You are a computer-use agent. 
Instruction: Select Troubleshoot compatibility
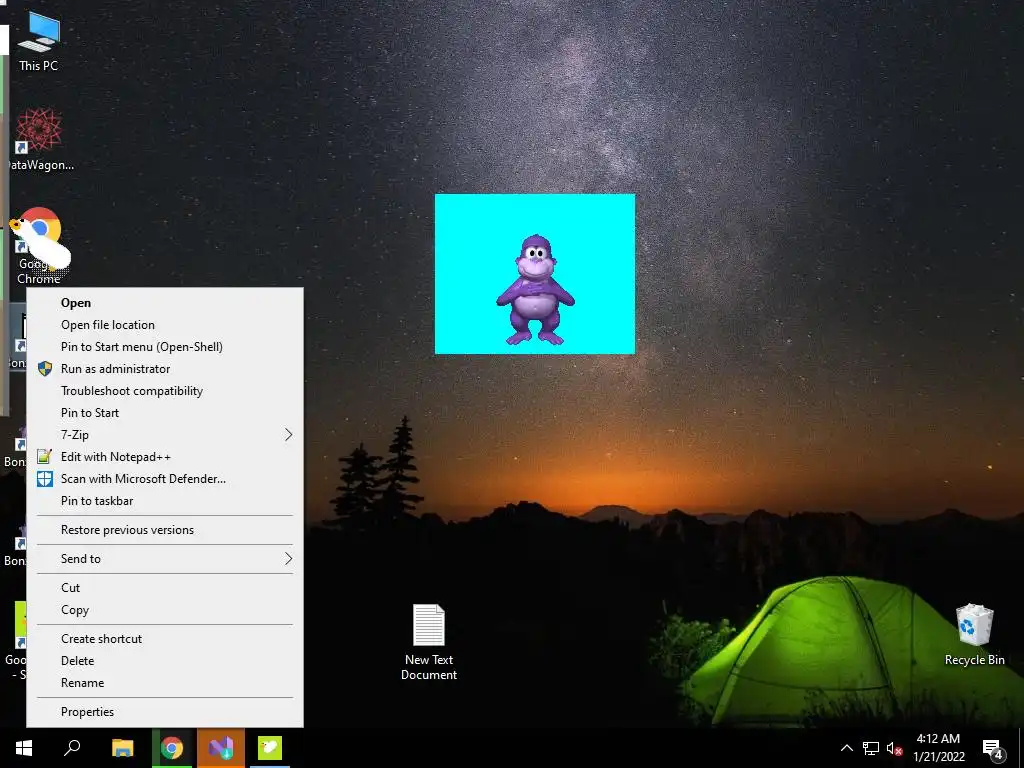165,391
